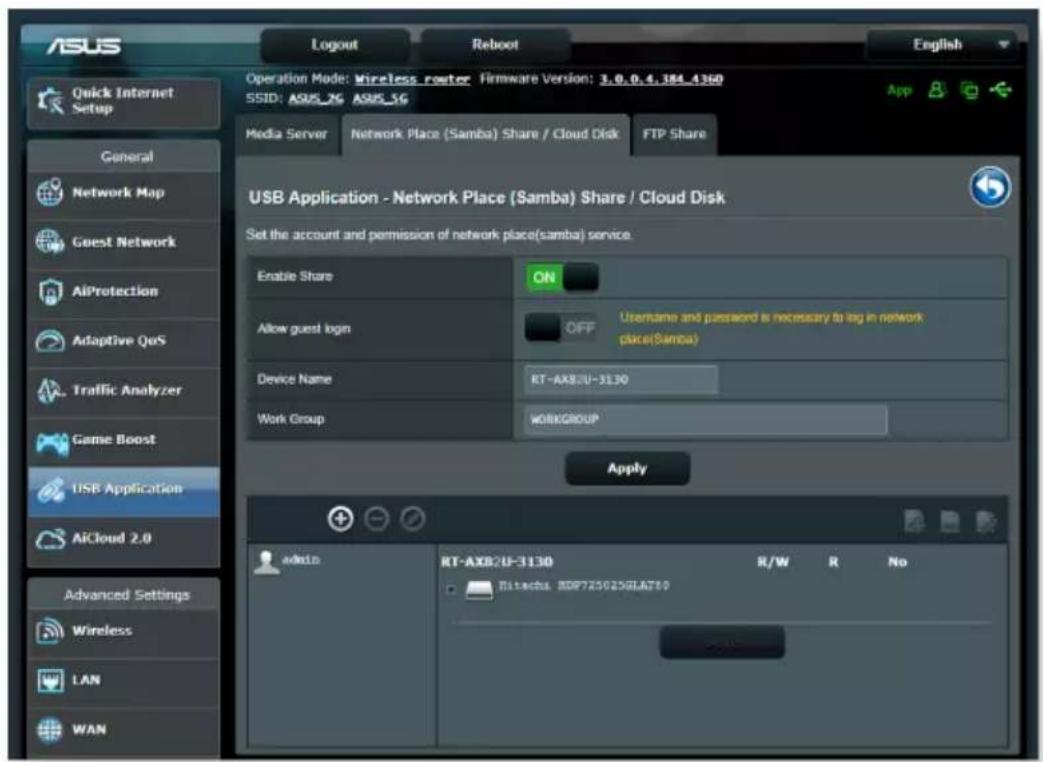Switch to Media Server tab
This screenshot has height=762, width=1043.
[x=287, y=134]
